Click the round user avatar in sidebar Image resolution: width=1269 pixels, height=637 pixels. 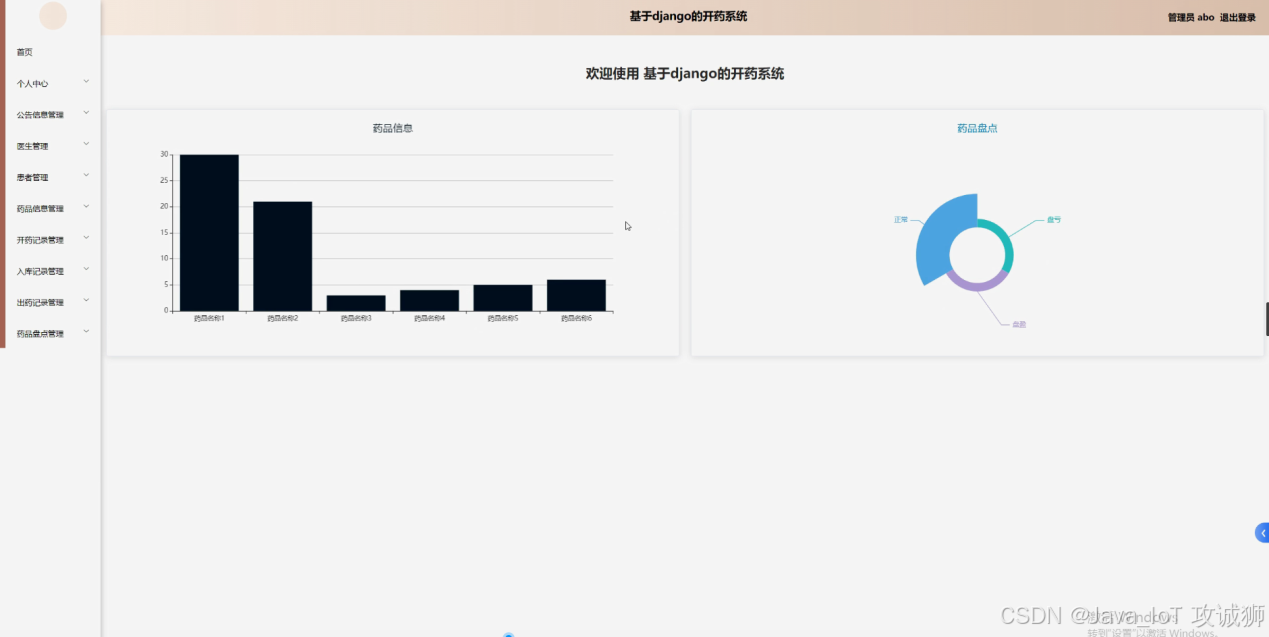(53, 16)
